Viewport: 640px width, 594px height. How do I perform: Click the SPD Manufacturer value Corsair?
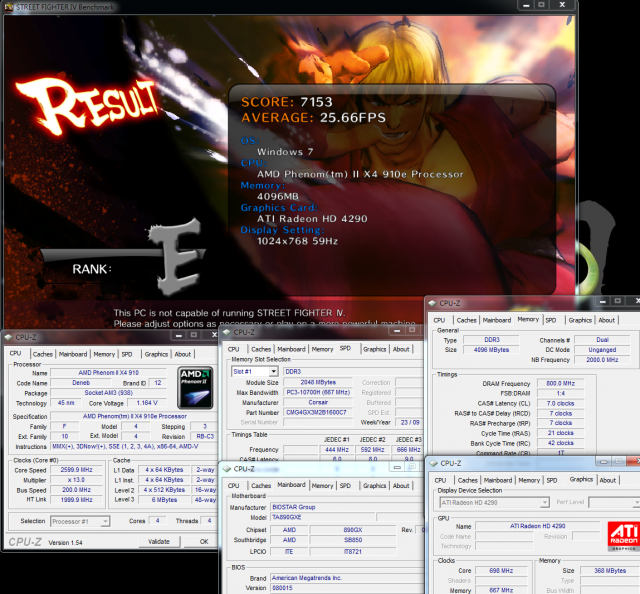pos(318,403)
